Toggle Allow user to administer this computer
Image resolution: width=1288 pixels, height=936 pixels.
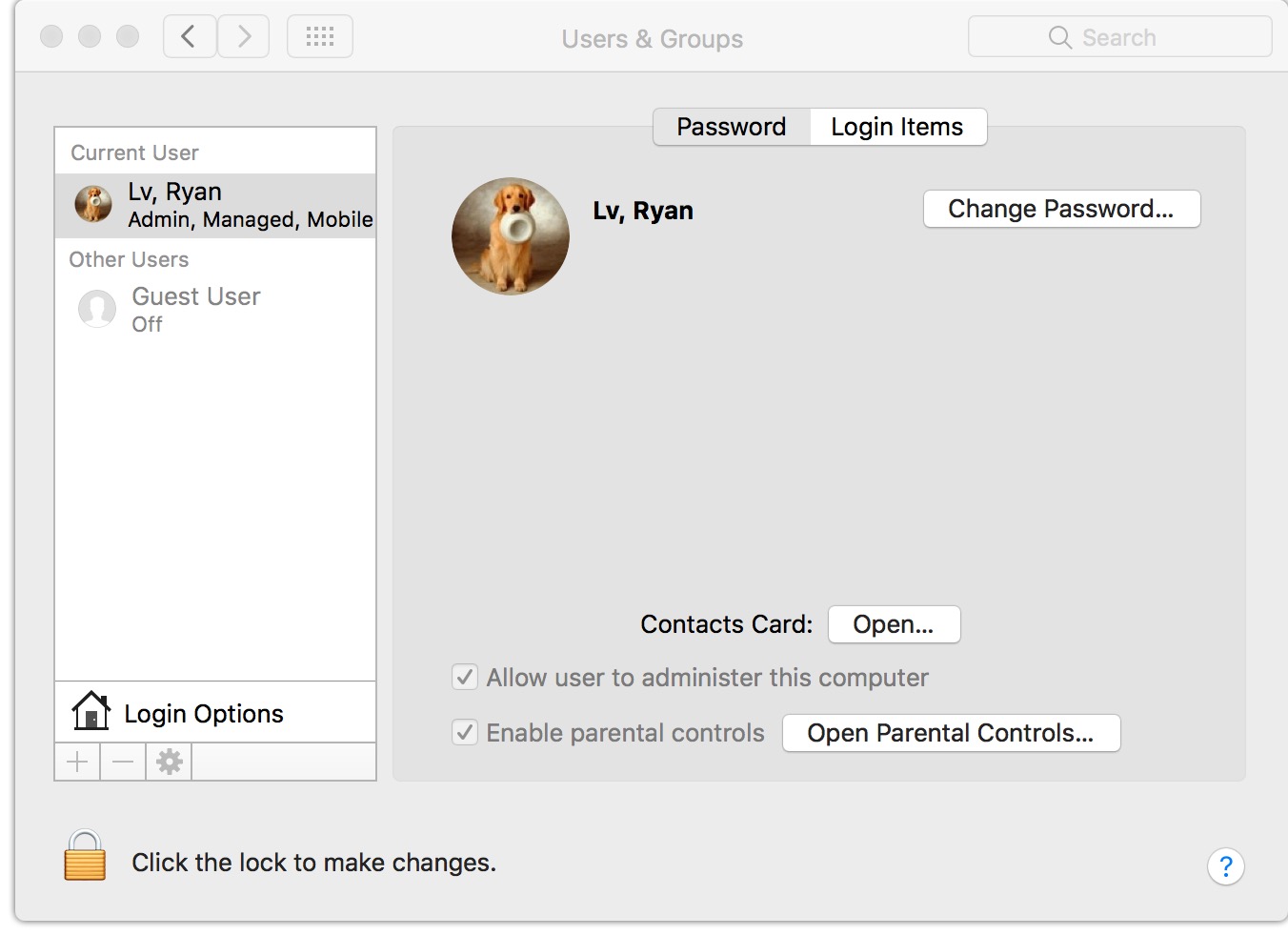465,678
